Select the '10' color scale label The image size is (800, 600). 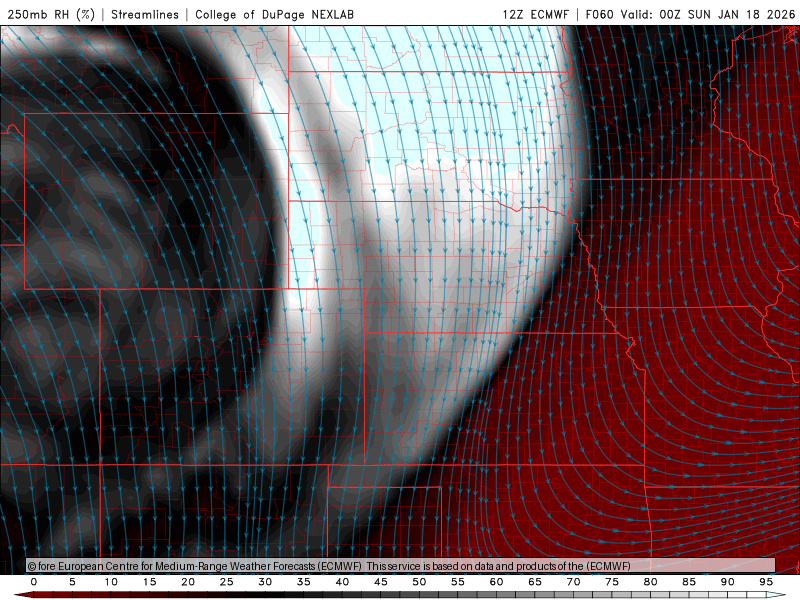111,582
